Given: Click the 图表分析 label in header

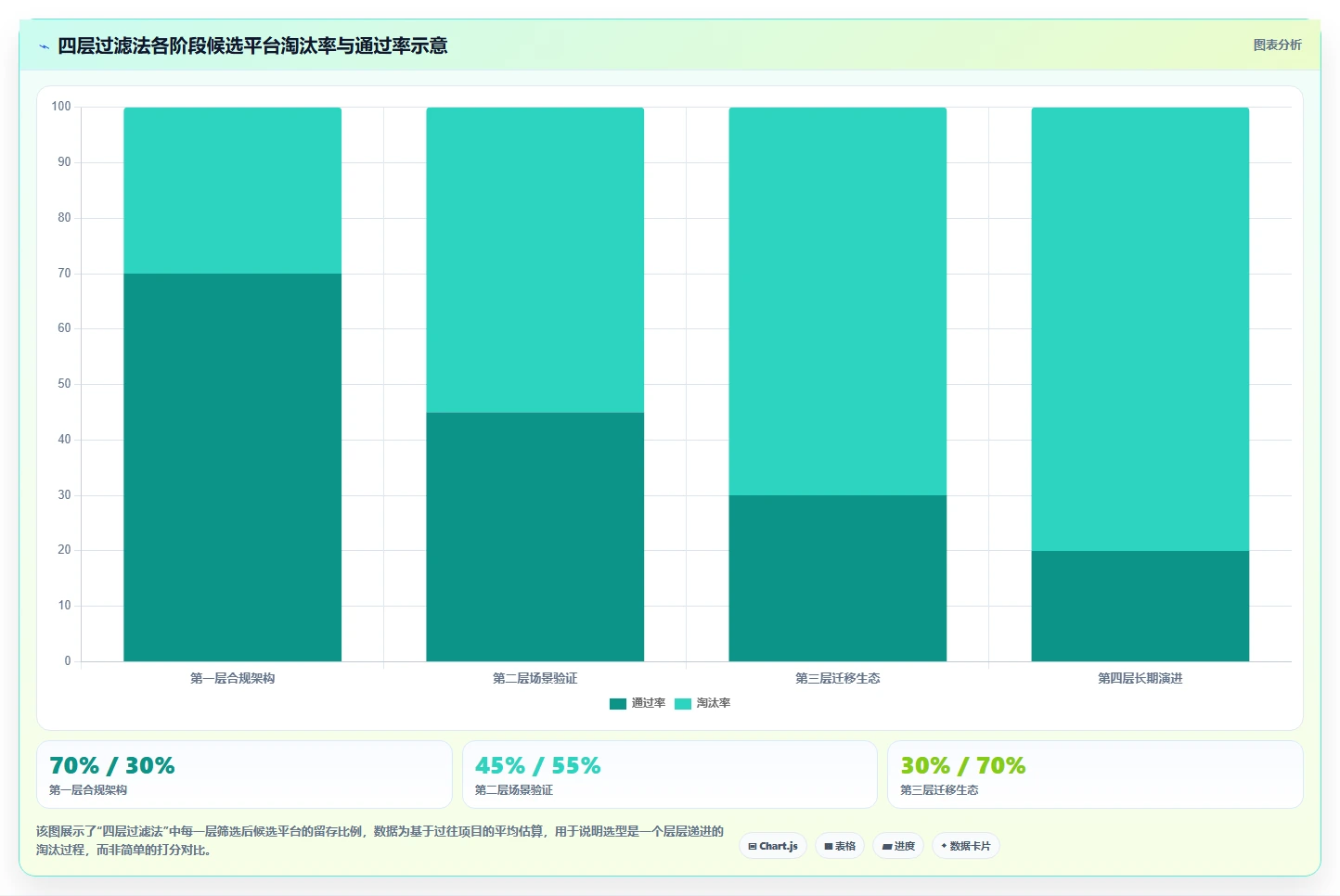Looking at the screenshot, I should [1277, 45].
